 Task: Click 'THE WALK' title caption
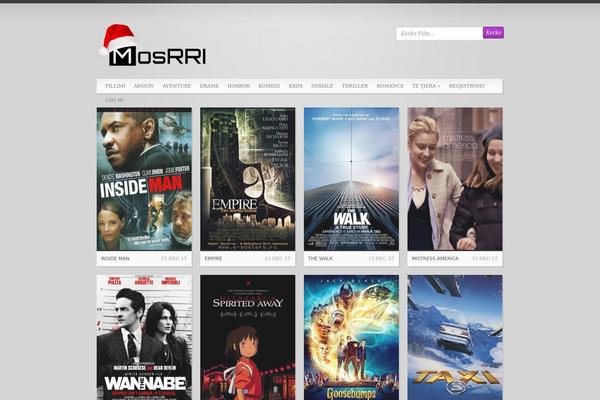(x=320, y=259)
